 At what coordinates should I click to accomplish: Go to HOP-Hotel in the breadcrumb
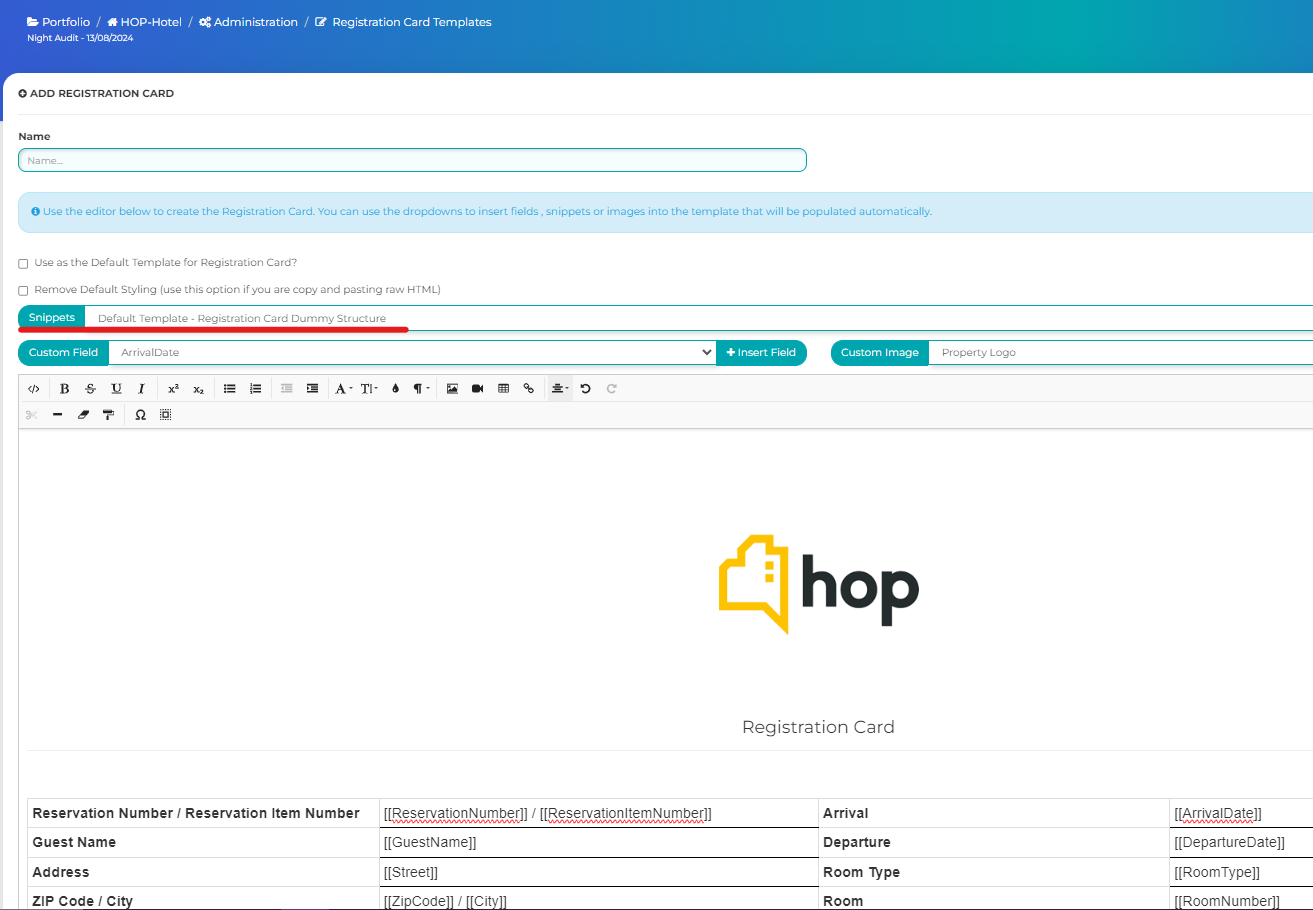click(x=144, y=22)
